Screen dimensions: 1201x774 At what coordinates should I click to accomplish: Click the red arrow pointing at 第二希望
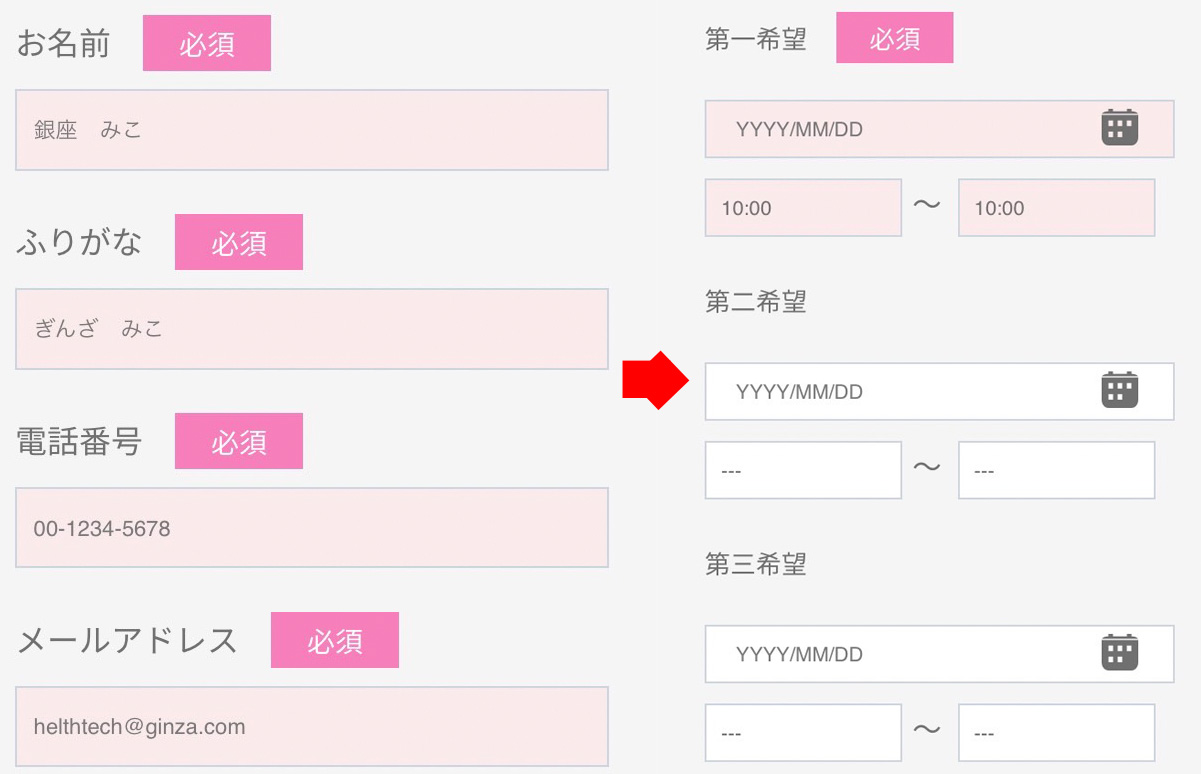(x=656, y=381)
